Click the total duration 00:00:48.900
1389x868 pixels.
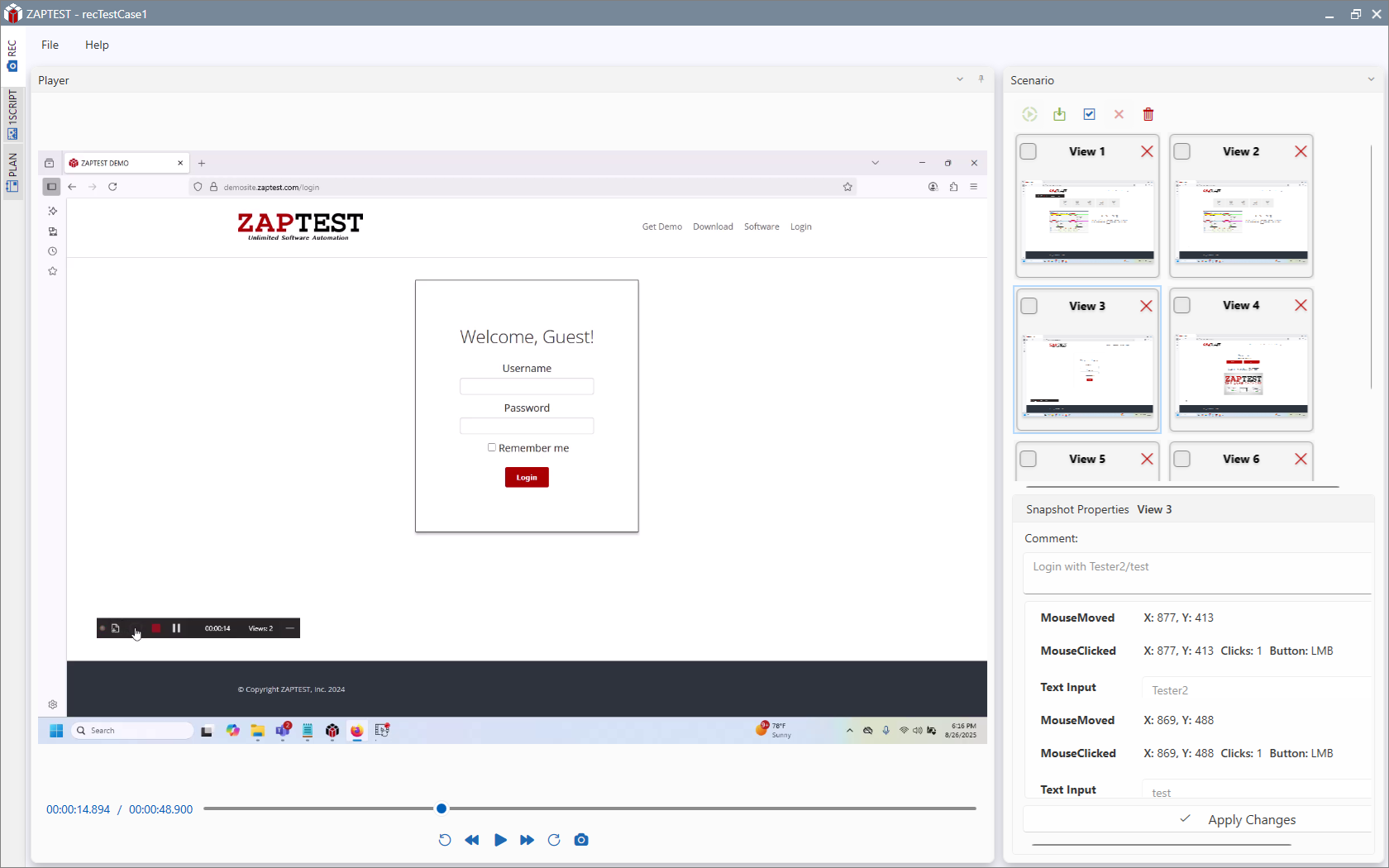tap(160, 809)
